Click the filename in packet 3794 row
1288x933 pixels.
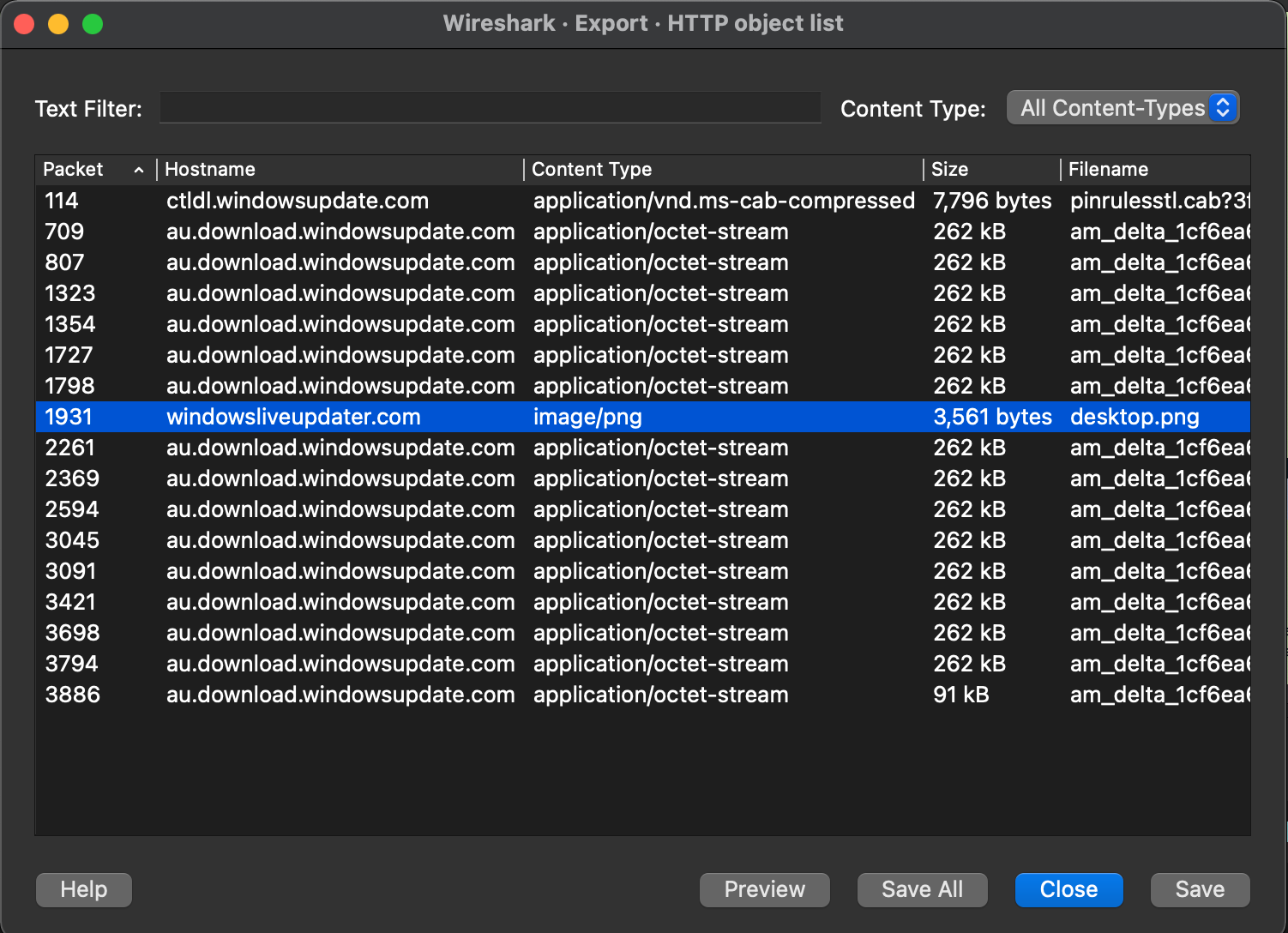point(1160,664)
